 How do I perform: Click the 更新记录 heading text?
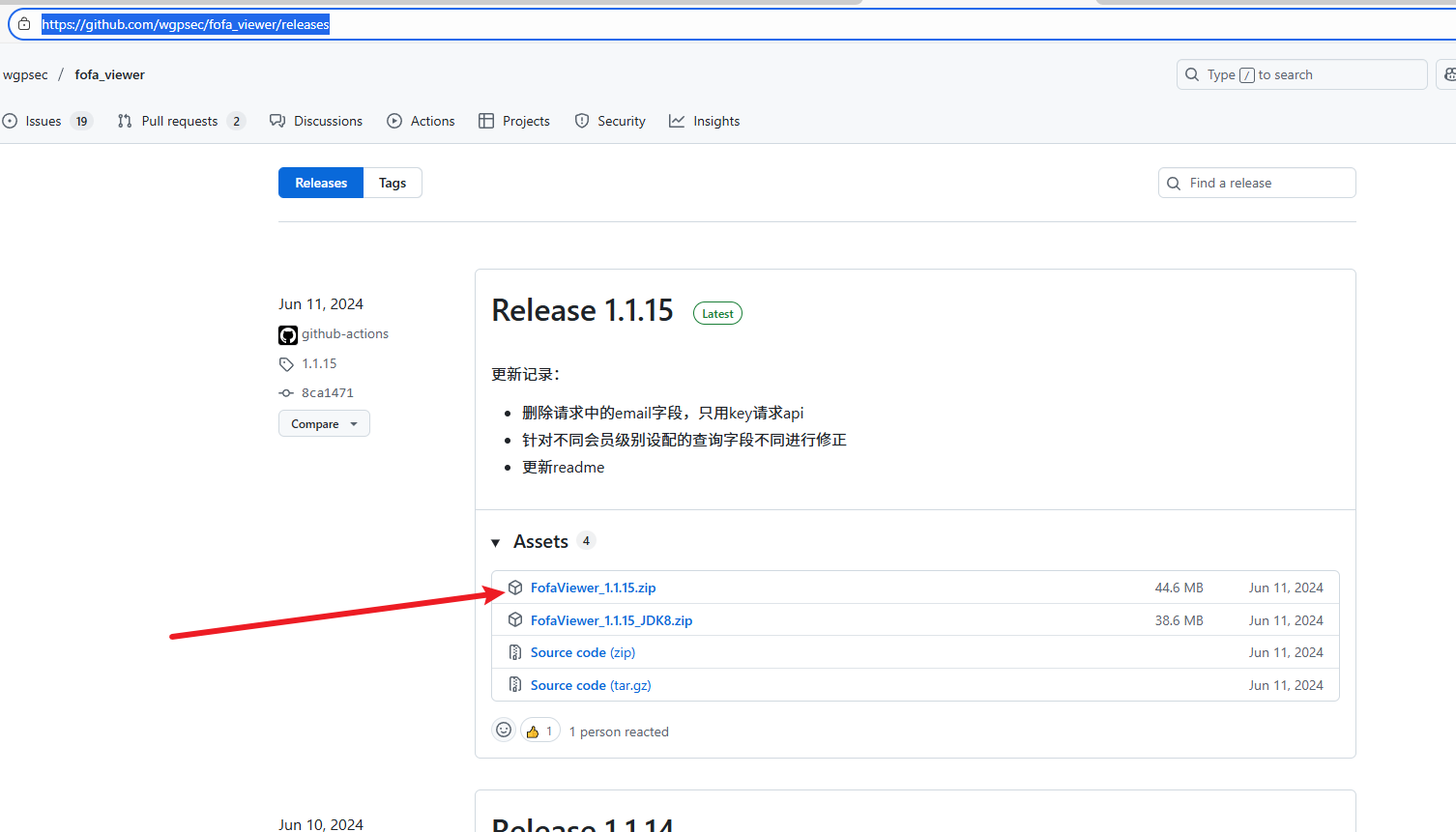coord(525,374)
